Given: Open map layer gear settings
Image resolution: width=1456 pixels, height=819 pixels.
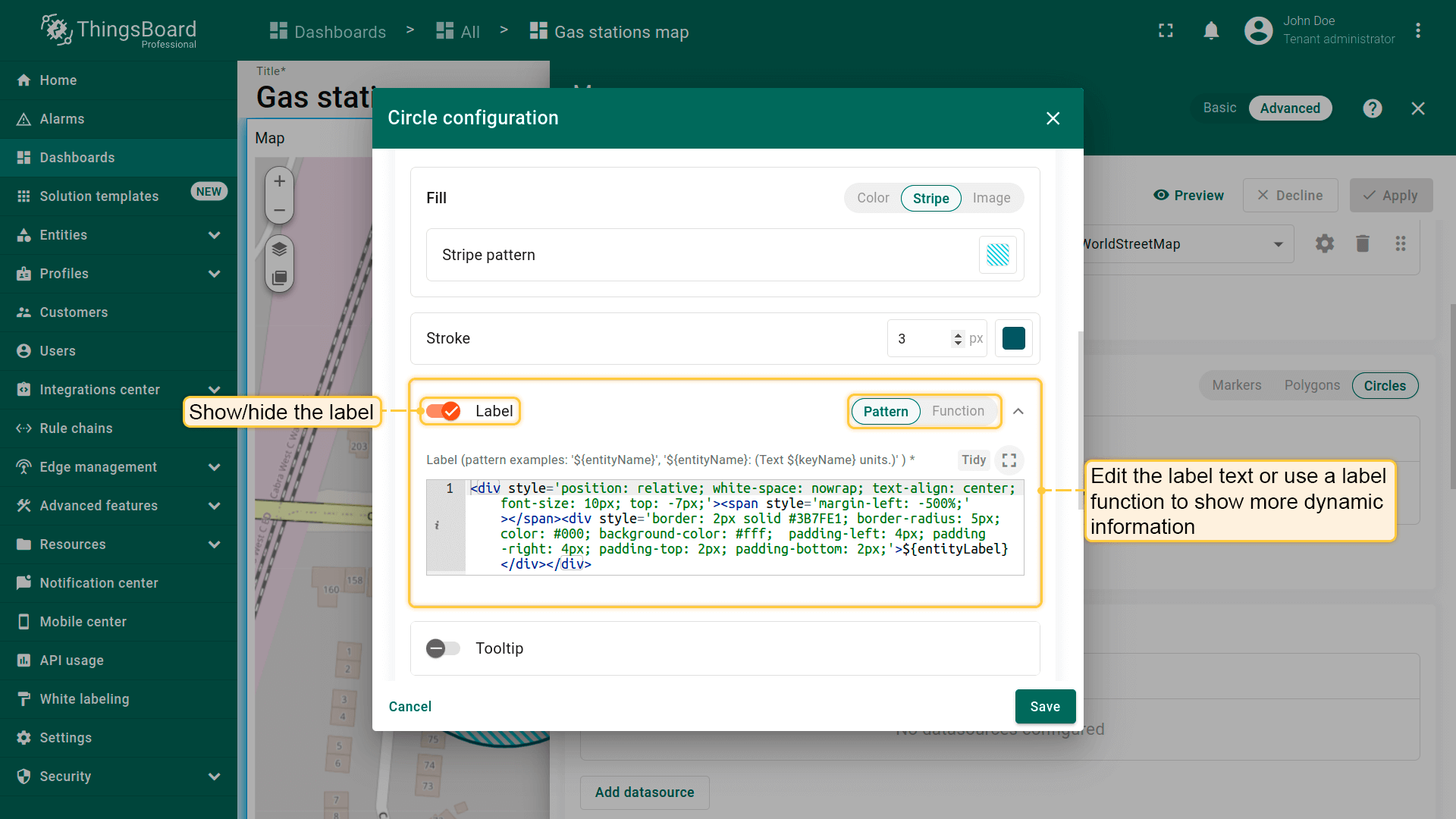Looking at the screenshot, I should click(x=1324, y=244).
